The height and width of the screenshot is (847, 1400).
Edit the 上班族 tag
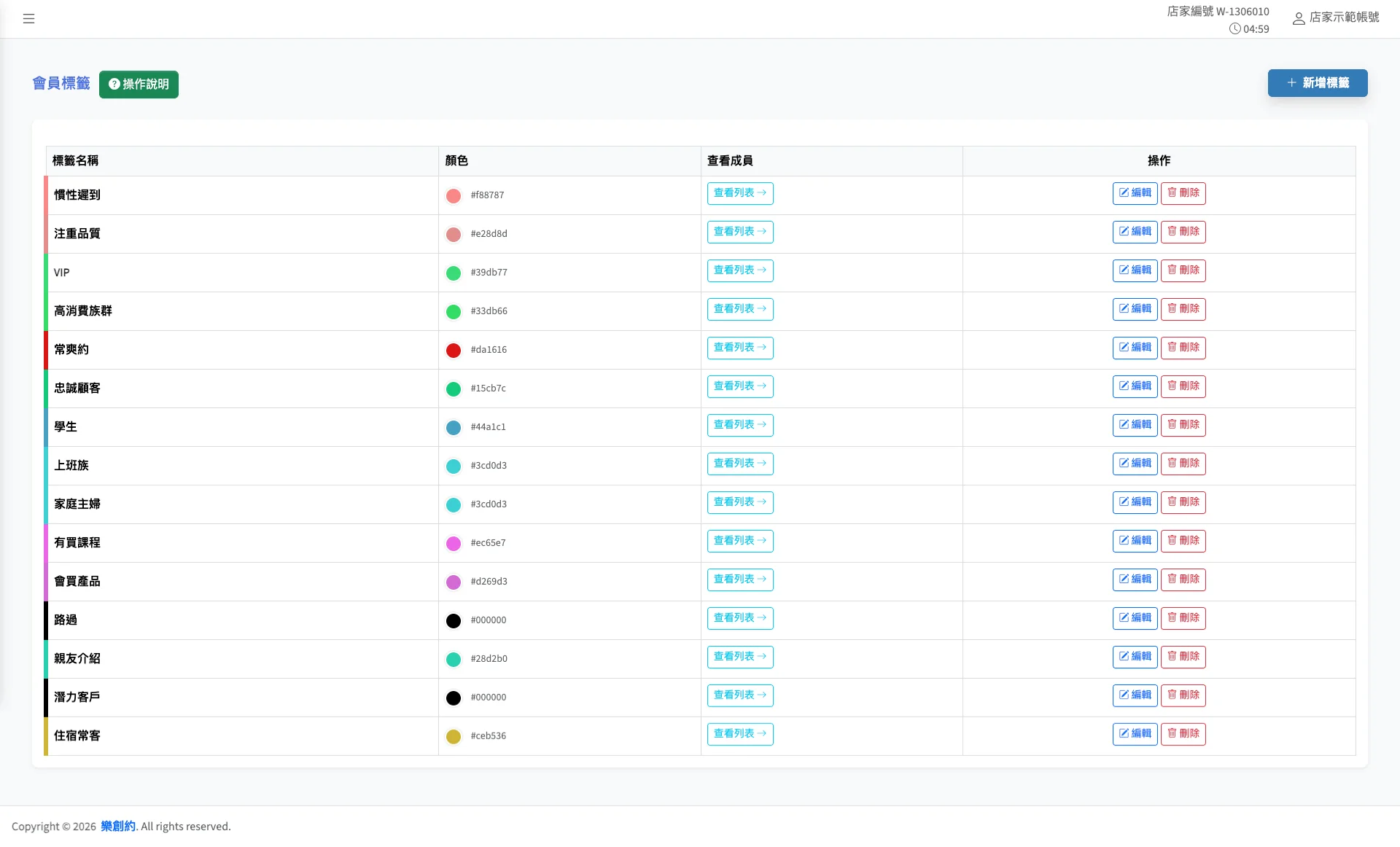click(x=1135, y=464)
